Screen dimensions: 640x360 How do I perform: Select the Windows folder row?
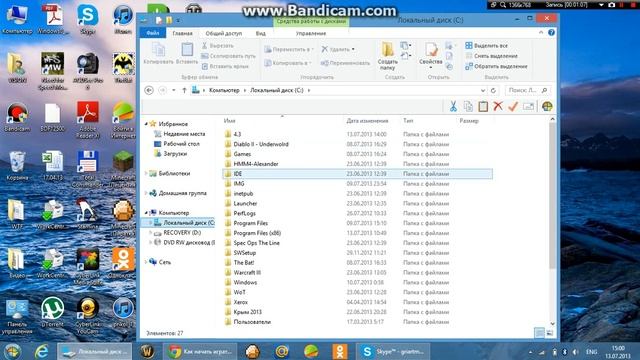click(x=358, y=282)
